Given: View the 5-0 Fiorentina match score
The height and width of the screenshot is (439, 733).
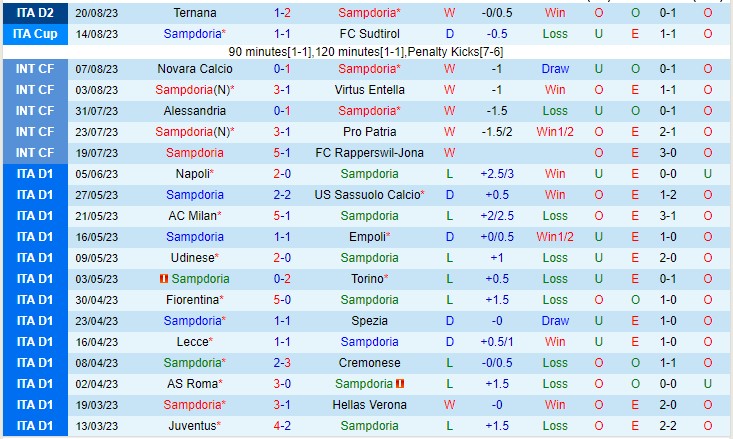Looking at the screenshot, I should point(282,300).
